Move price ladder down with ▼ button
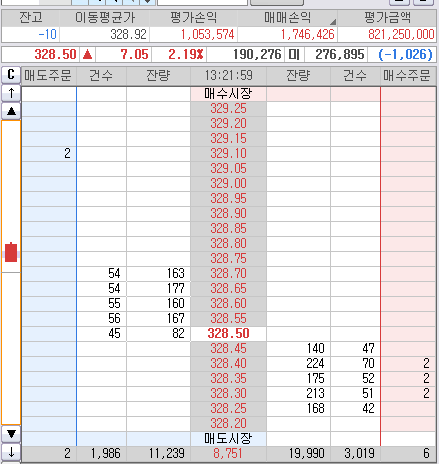This screenshot has width=439, height=464. [11, 434]
